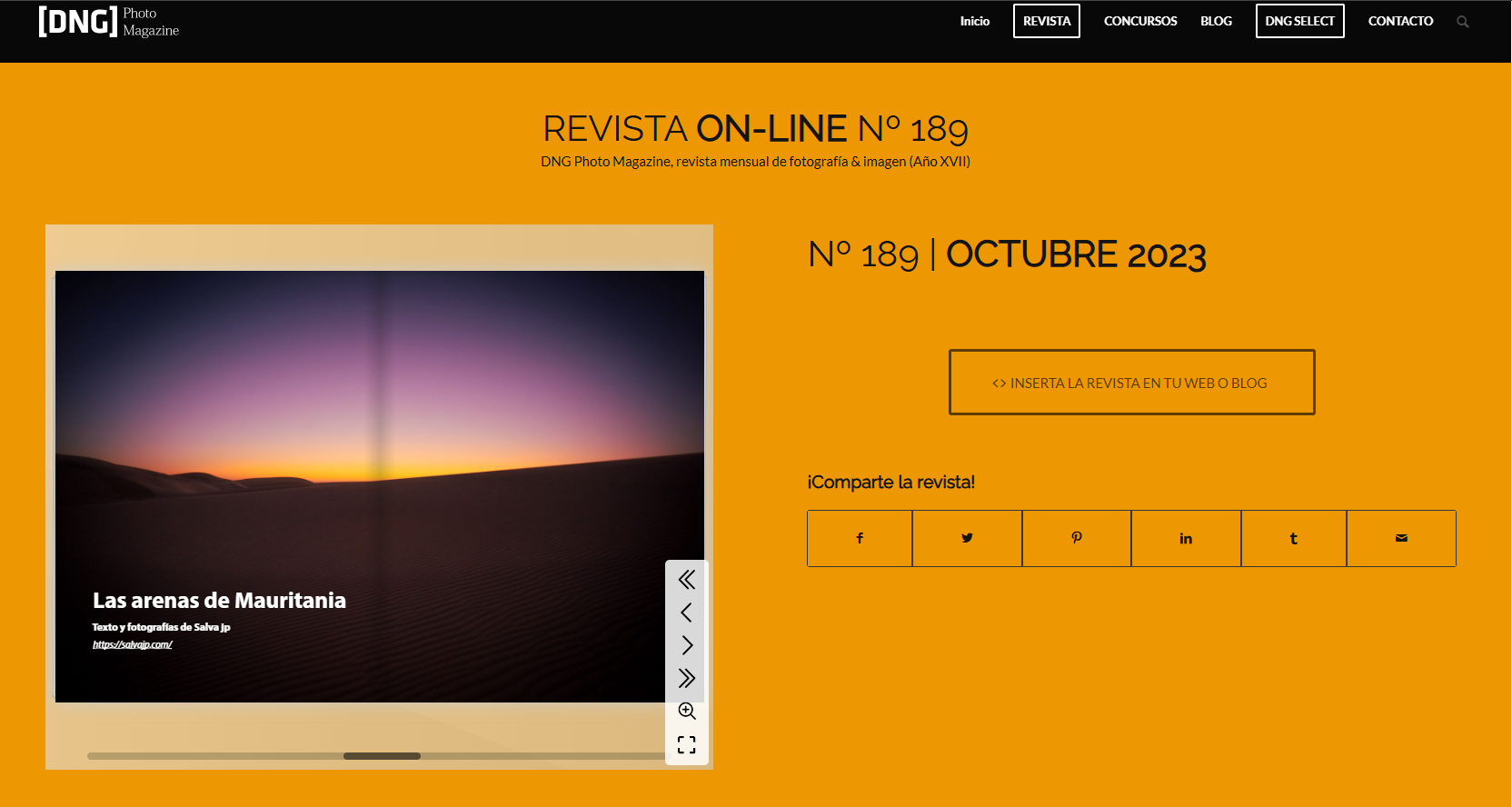Image resolution: width=1512 pixels, height=807 pixels.
Task: Open the CONTACTO menu item
Action: click(1400, 21)
